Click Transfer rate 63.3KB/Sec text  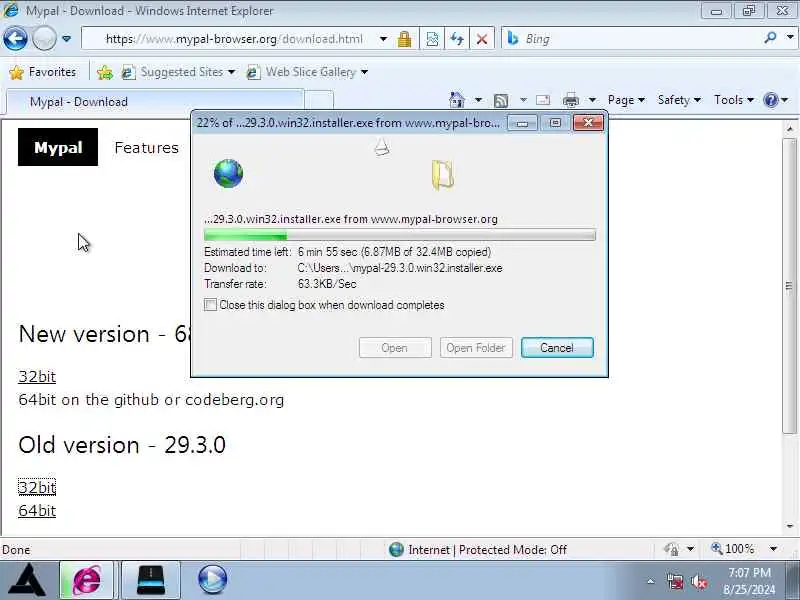[280, 284]
